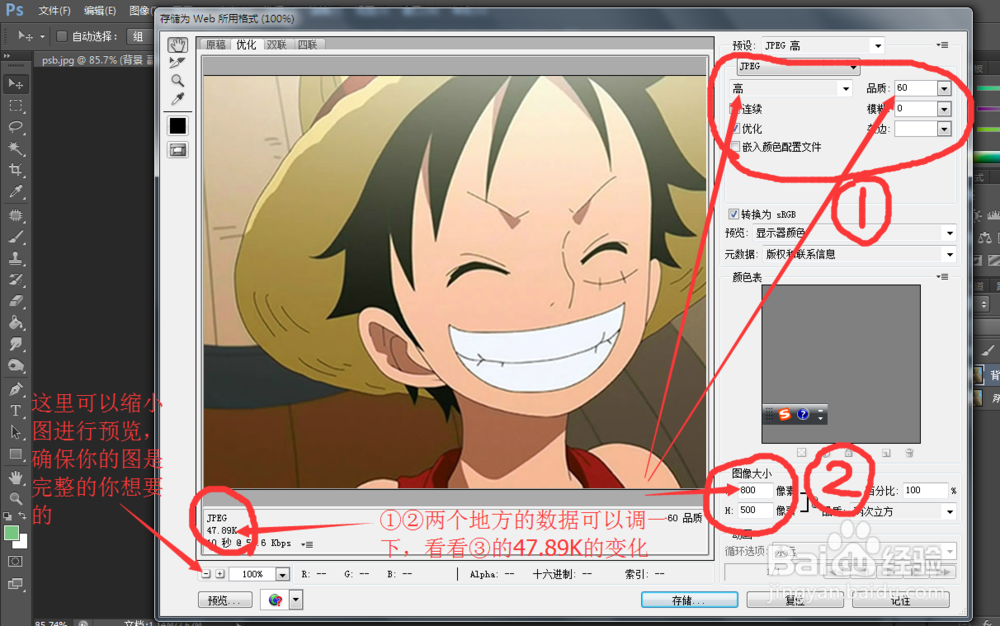
Task: Select the Eyedropper tool in Photoshop toolbar
Action: pos(15,191)
